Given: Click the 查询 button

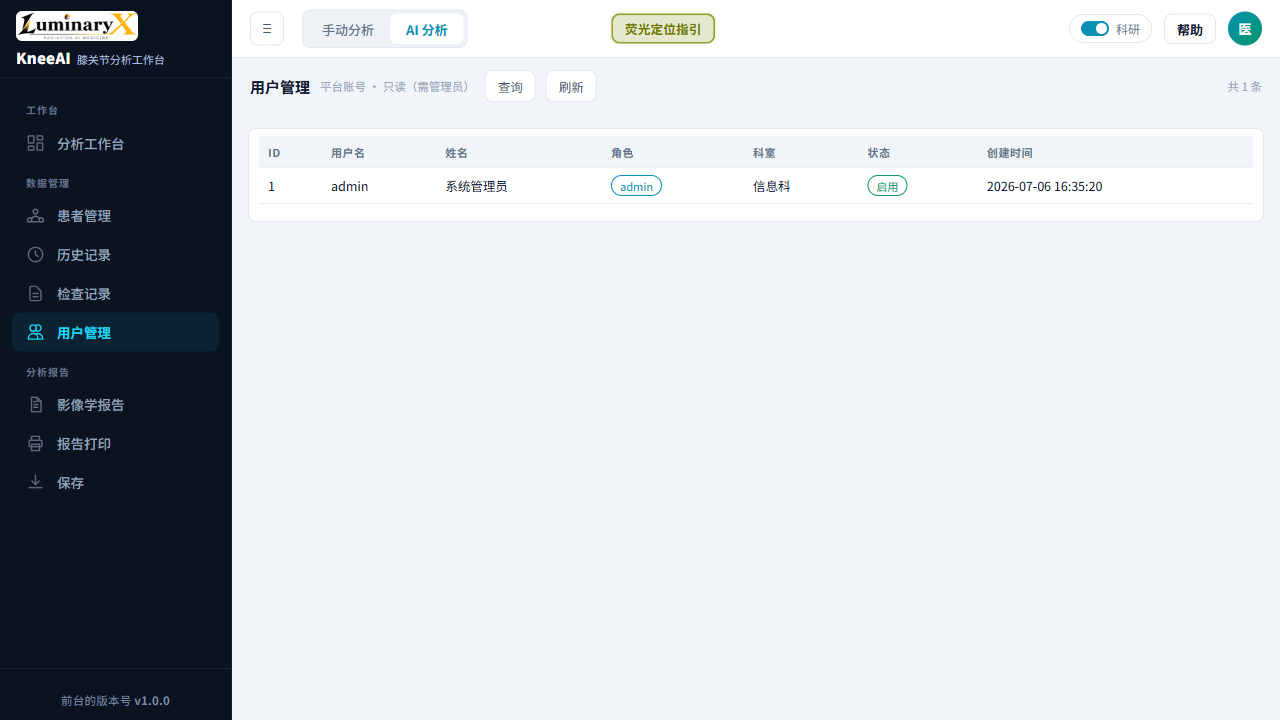Looking at the screenshot, I should (x=510, y=87).
